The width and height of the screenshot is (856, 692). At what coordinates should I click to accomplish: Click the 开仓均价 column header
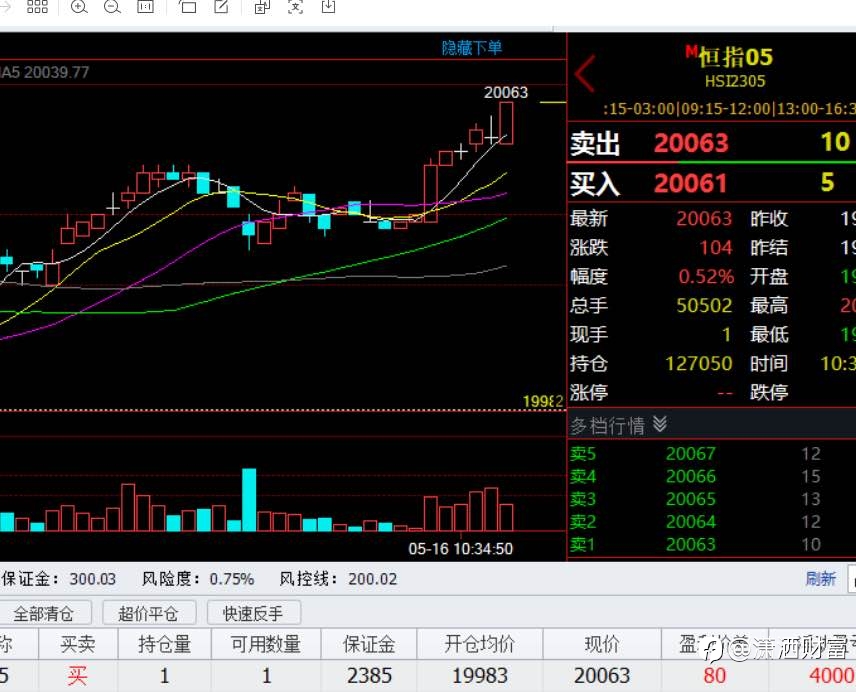[x=479, y=644]
